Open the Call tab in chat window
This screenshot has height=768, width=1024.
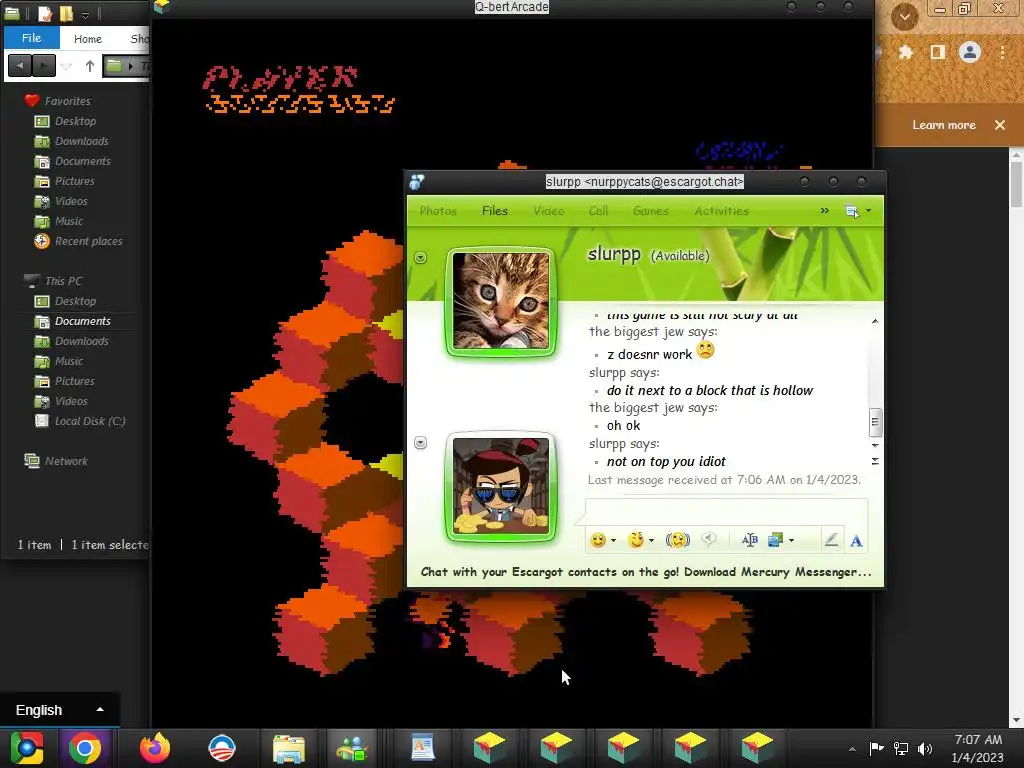(x=598, y=211)
